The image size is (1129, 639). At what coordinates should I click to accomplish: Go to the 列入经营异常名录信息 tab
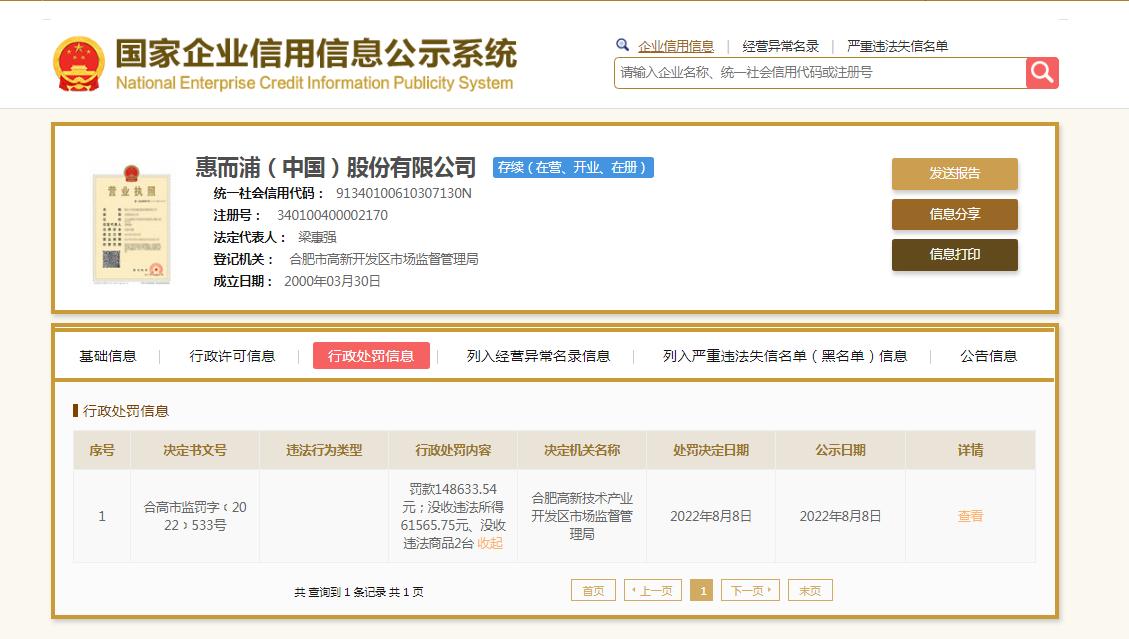tap(538, 356)
